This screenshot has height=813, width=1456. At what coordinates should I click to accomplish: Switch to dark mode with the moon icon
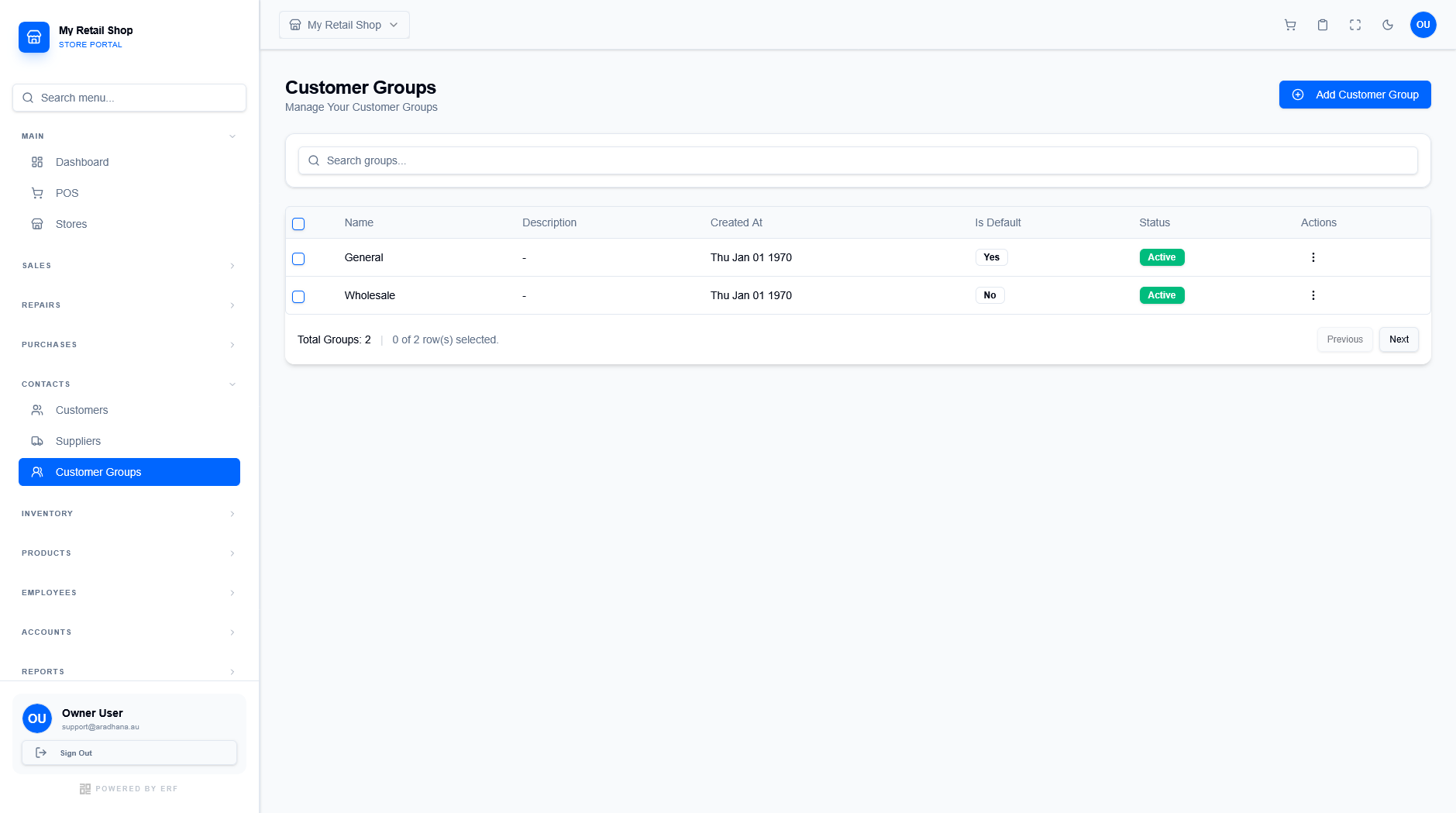point(1387,24)
